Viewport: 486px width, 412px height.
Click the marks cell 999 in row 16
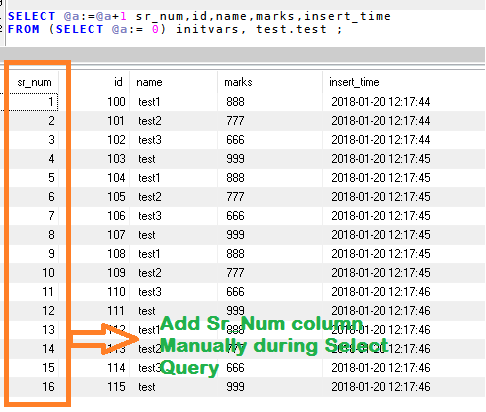click(x=235, y=387)
